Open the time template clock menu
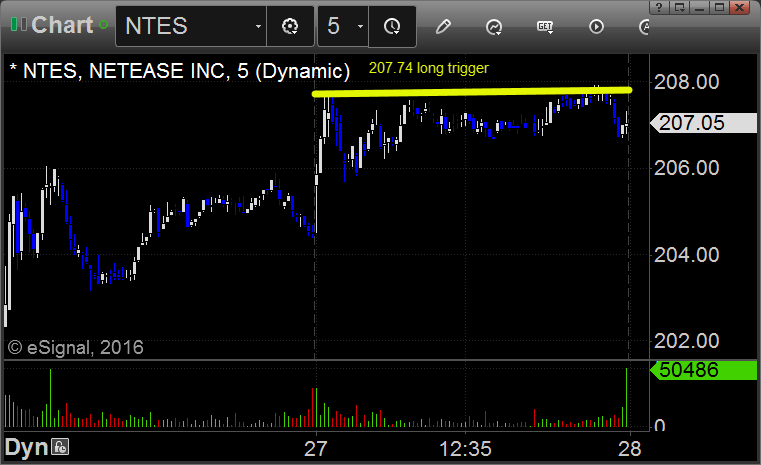 392,26
